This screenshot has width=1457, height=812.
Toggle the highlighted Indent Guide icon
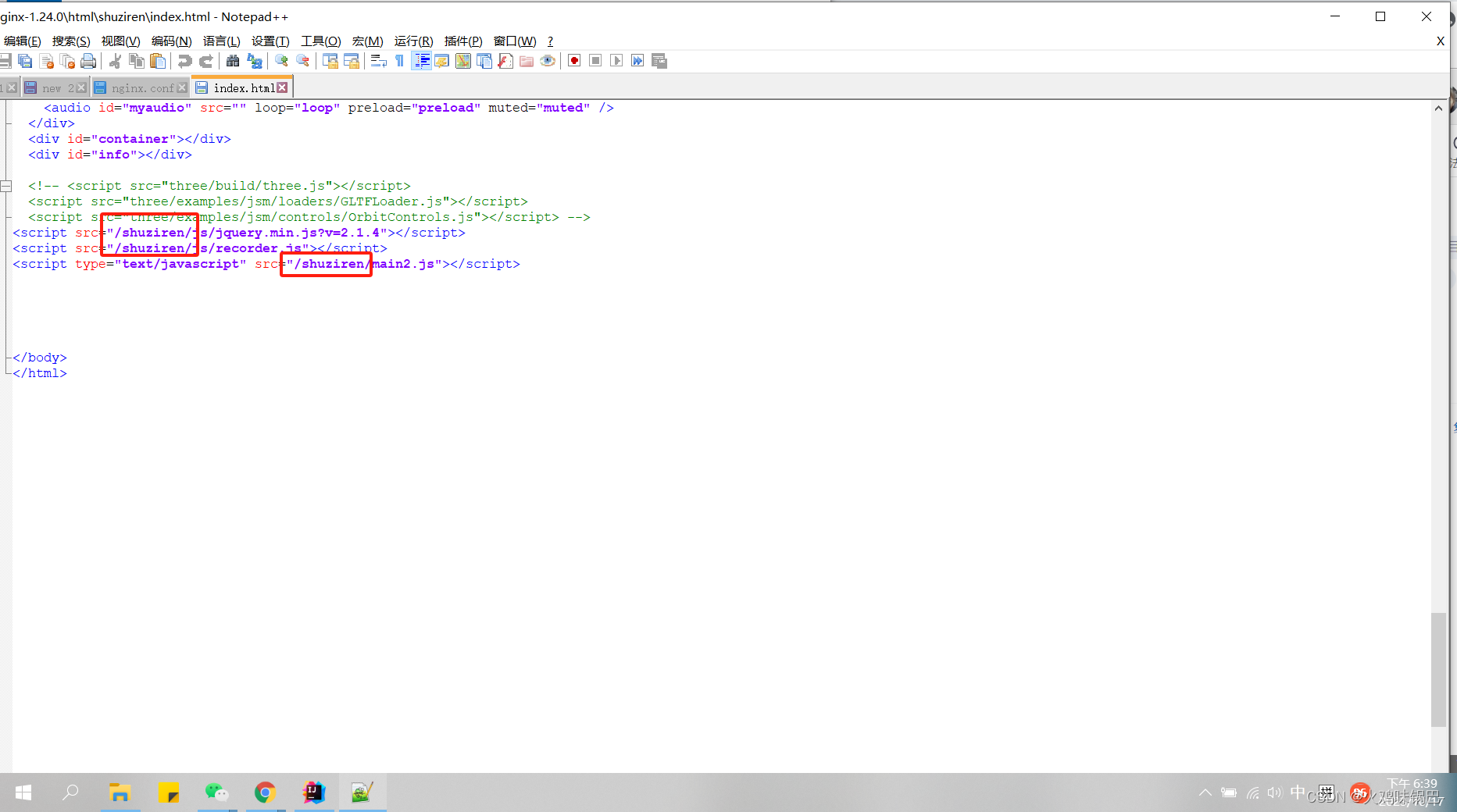tap(422, 61)
